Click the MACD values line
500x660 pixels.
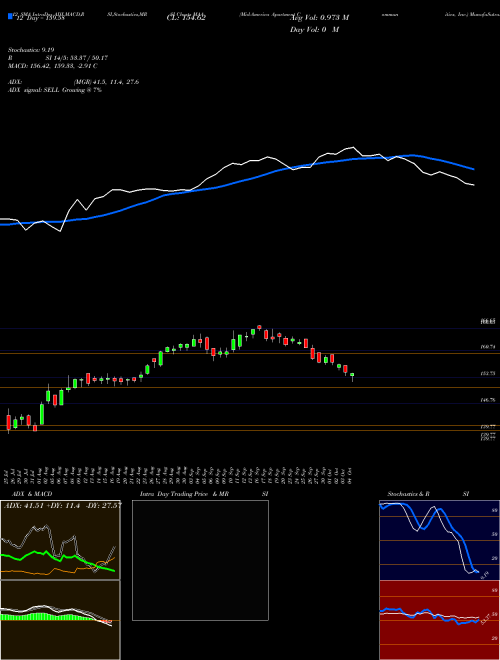(53, 66)
